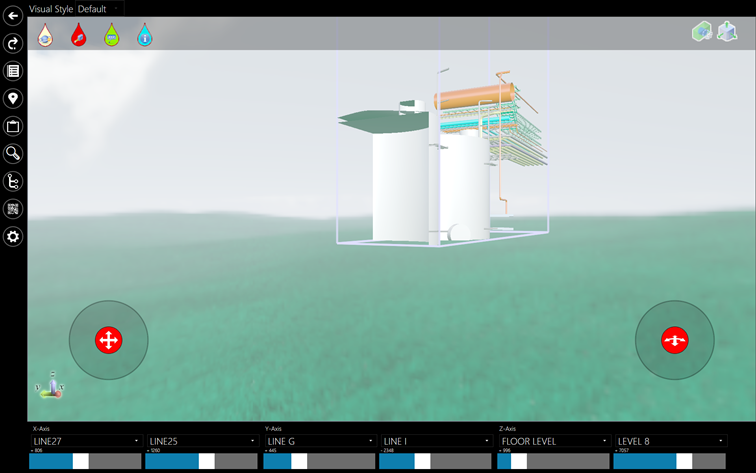
Task: Open the Visual Style dropdown
Action: click(98, 9)
